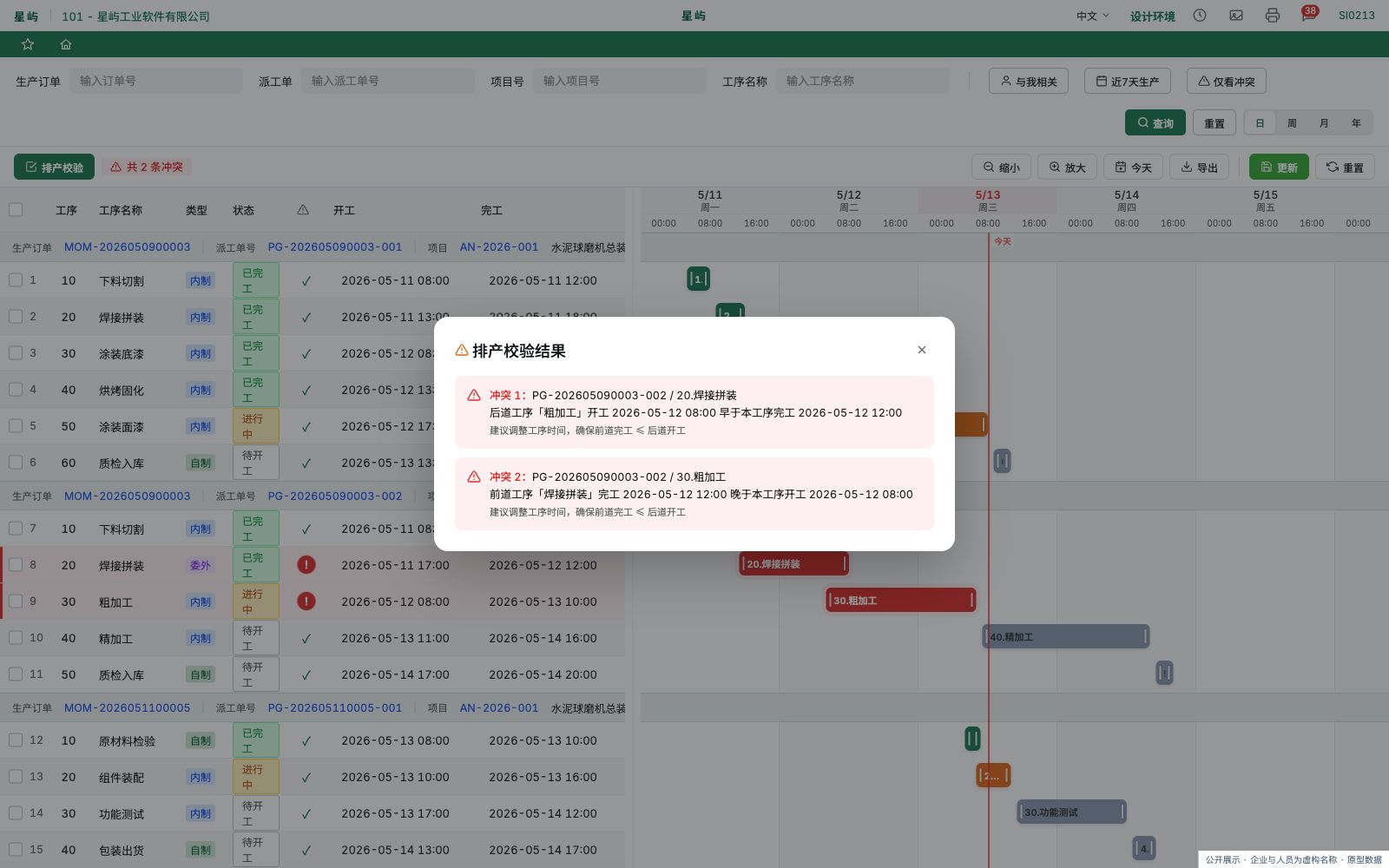Select the 40.精加工 Gantt bar
The image size is (1389, 868).
click(x=1066, y=636)
